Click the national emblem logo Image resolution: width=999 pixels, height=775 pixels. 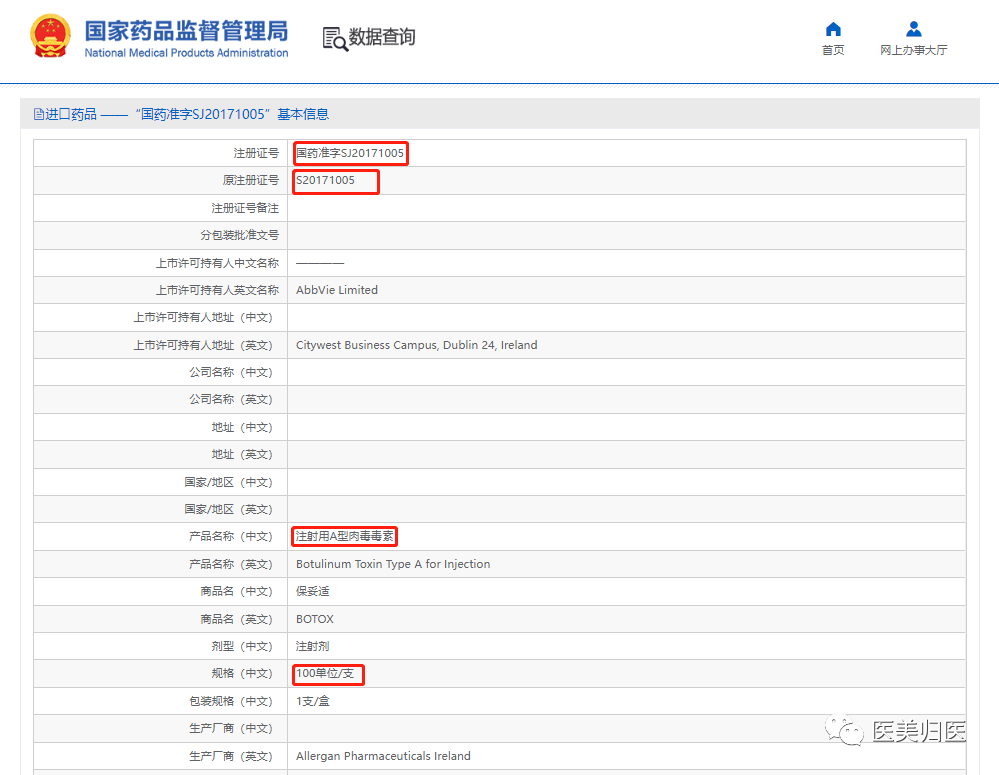[50, 36]
